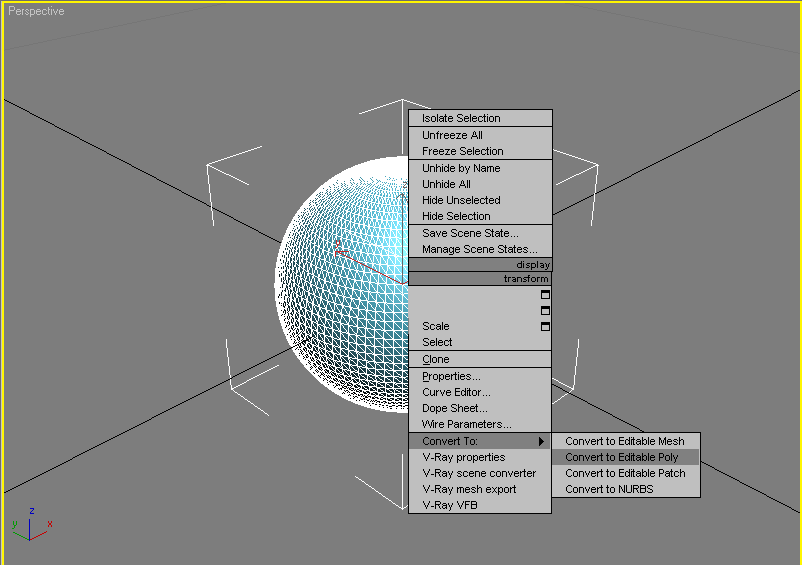Convert to Editable Patch
Viewport: 802px width, 565px height.
626,473
